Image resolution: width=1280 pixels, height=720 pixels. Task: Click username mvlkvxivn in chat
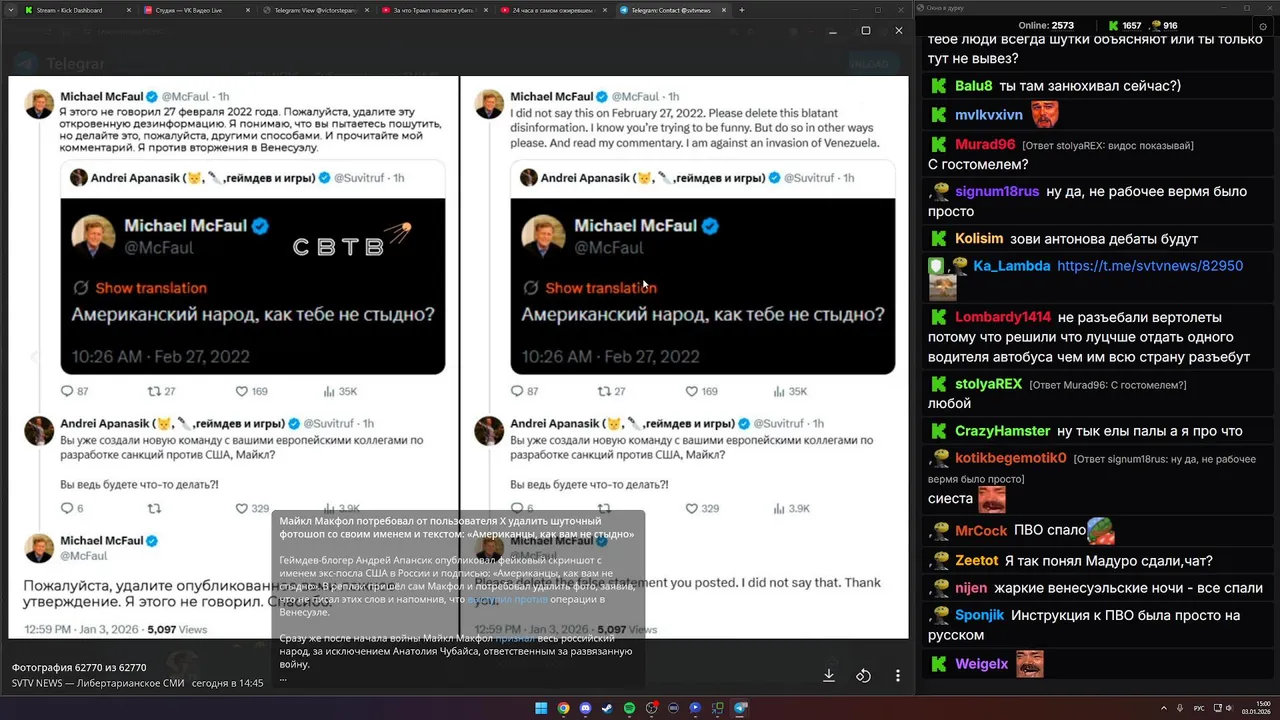point(989,115)
